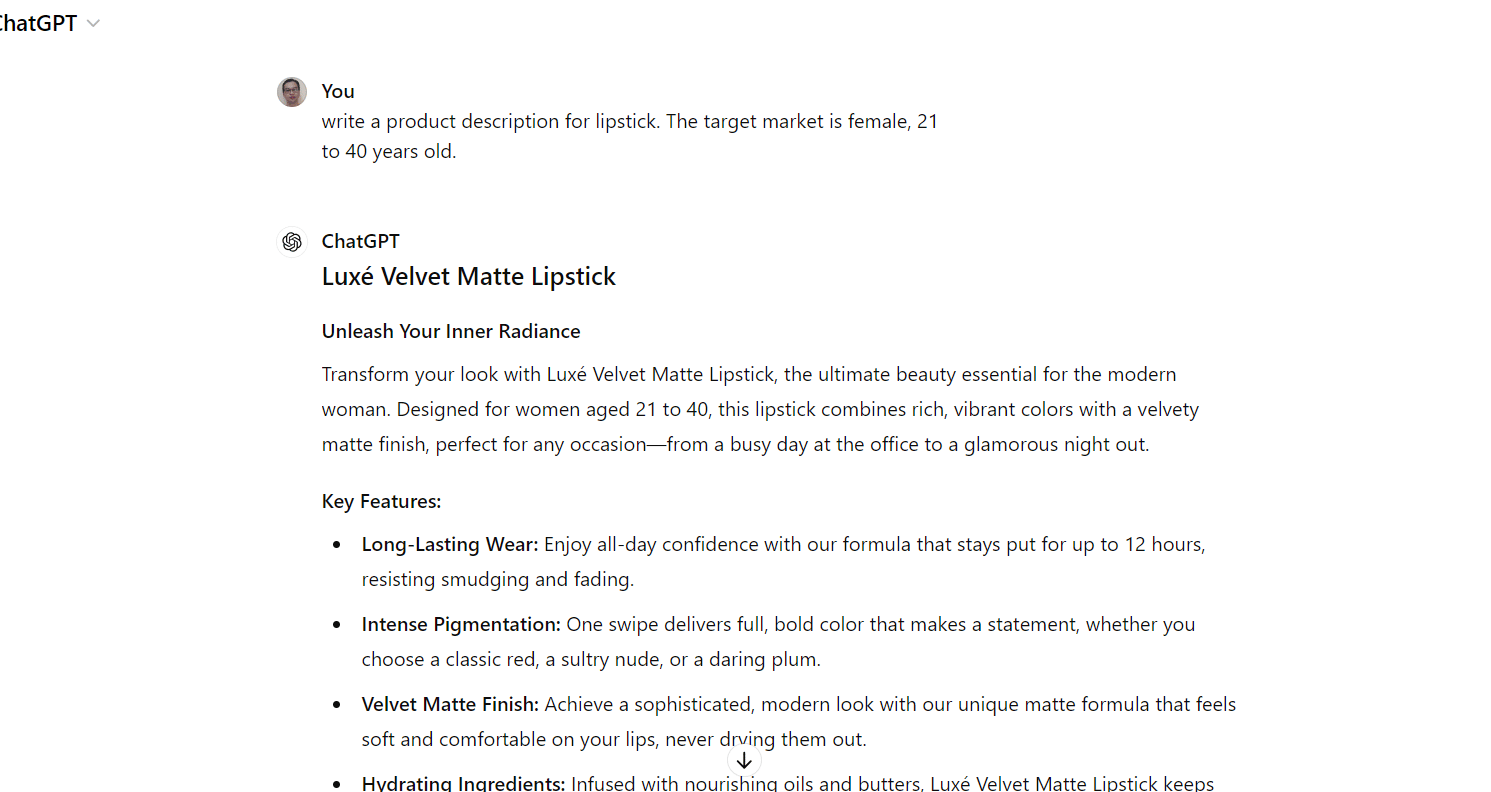1491x792 pixels.
Task: Click the text "resisting smudging and fading."
Action: click(x=498, y=580)
